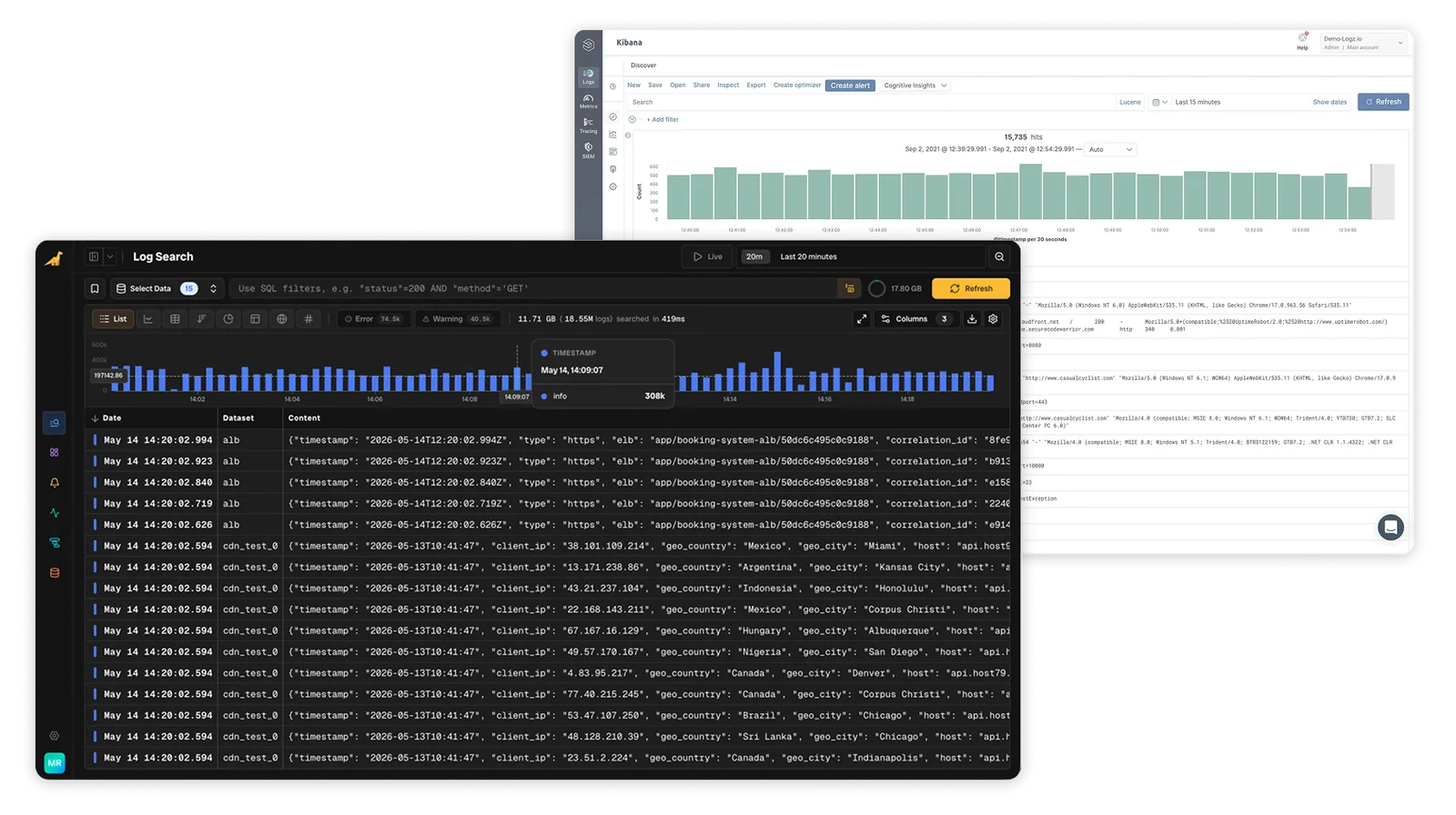Expand results to fullscreen icon

[x=861, y=319]
